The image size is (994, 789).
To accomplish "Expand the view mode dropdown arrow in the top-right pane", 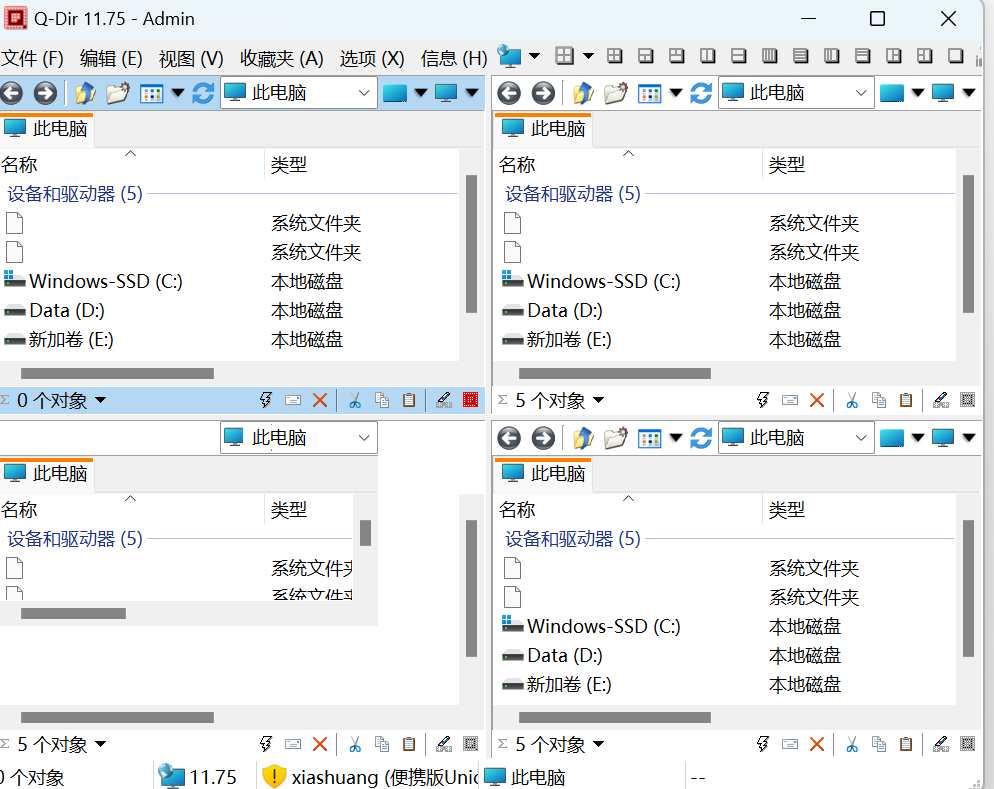I will (676, 93).
